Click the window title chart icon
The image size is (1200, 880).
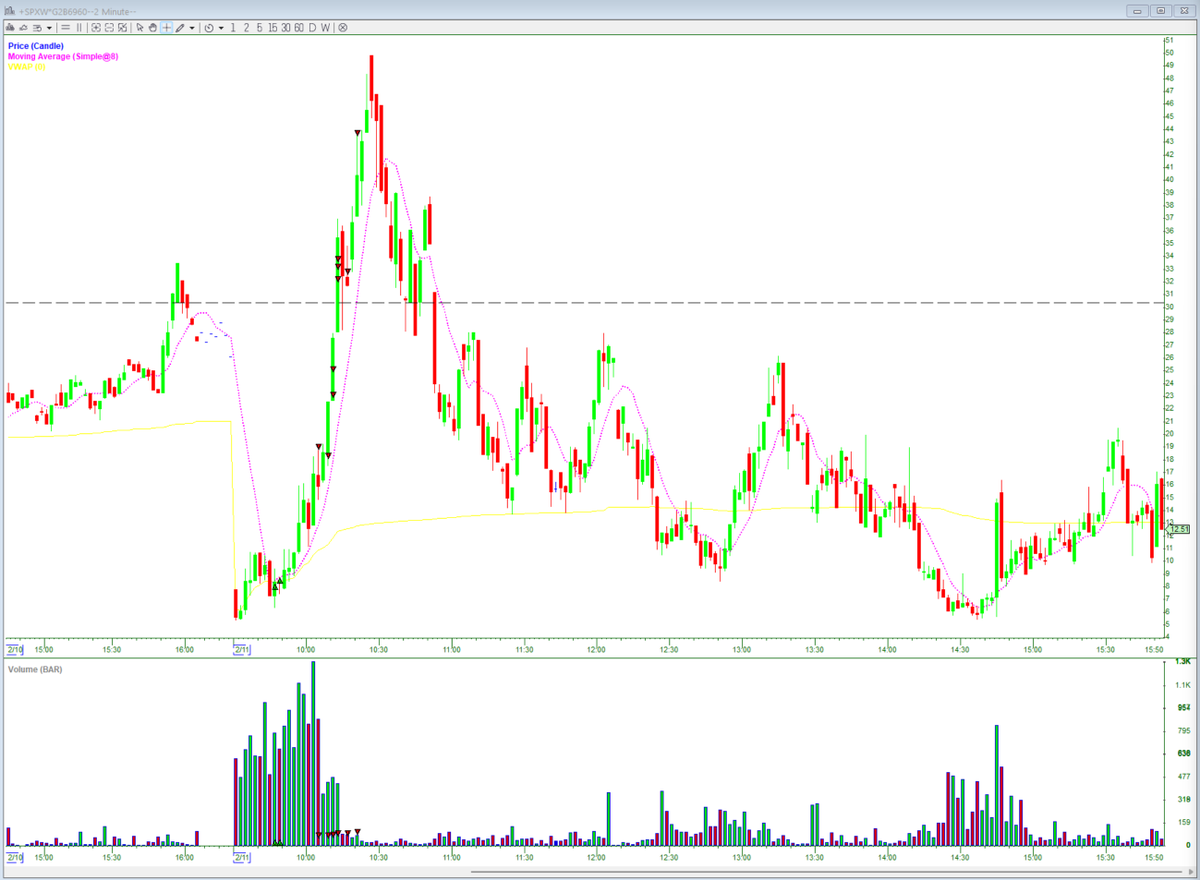9,10
